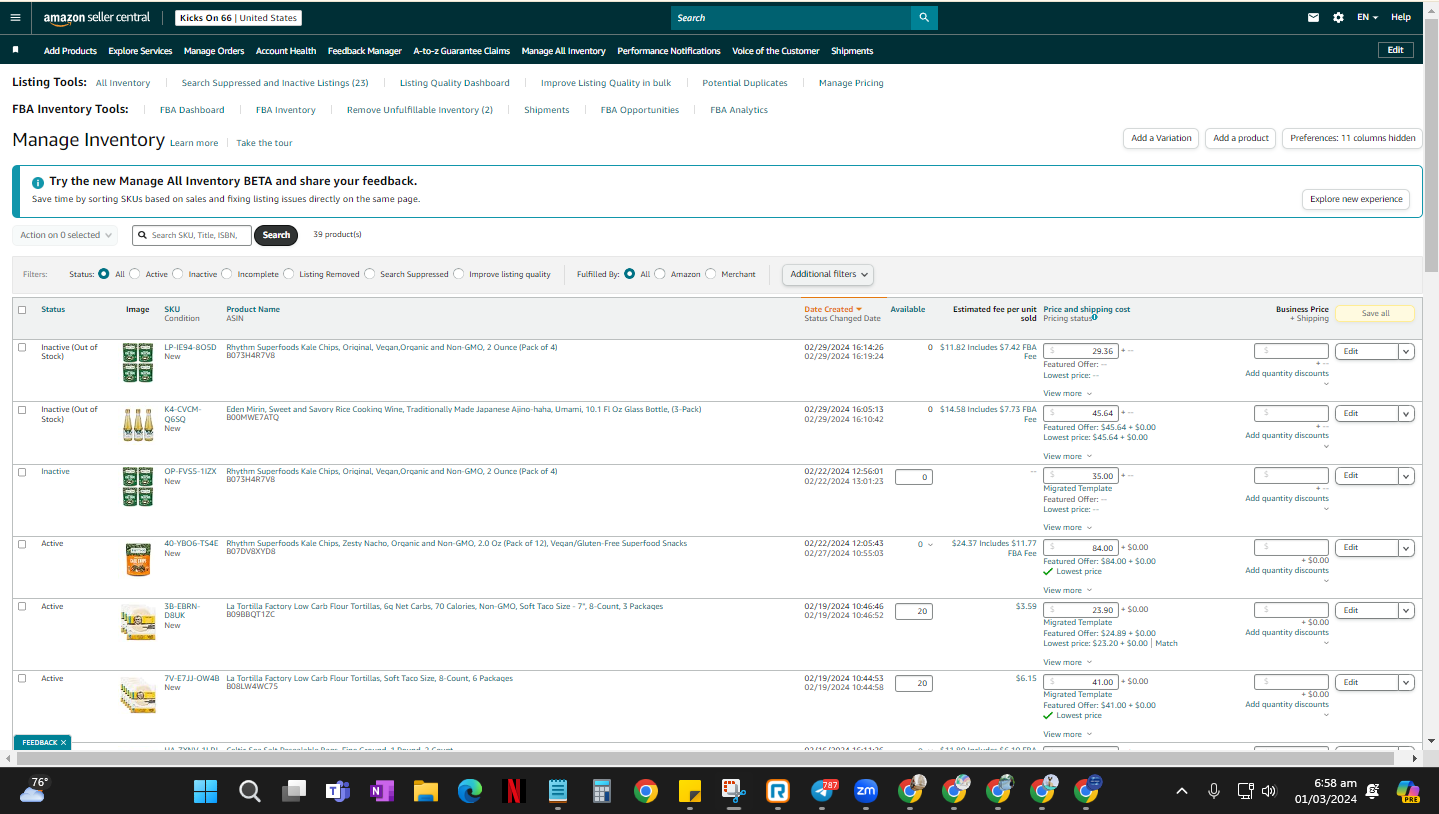Open Account Health in the top menu

click(286, 51)
